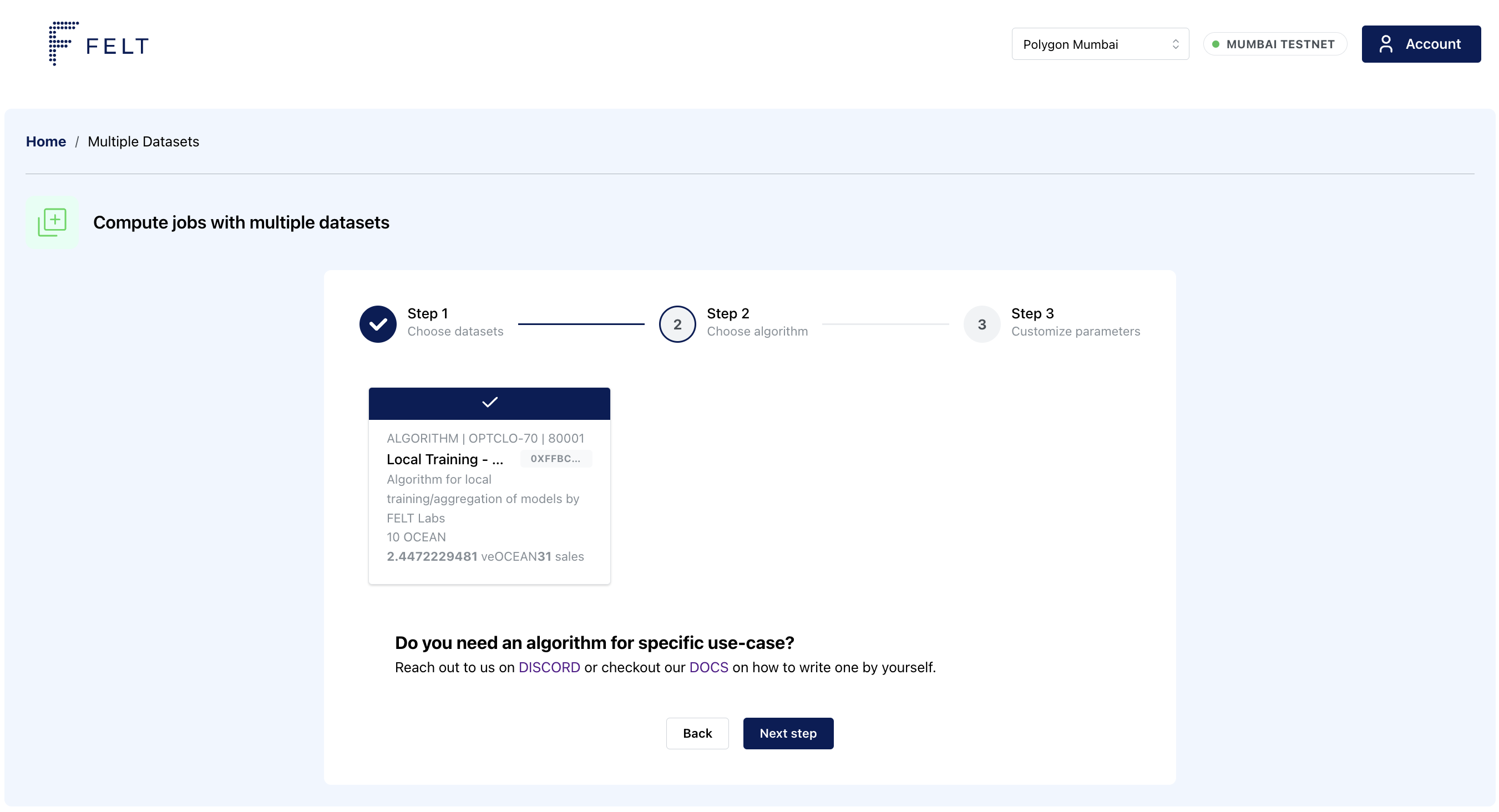Go to Home breadcrumb link

point(46,141)
